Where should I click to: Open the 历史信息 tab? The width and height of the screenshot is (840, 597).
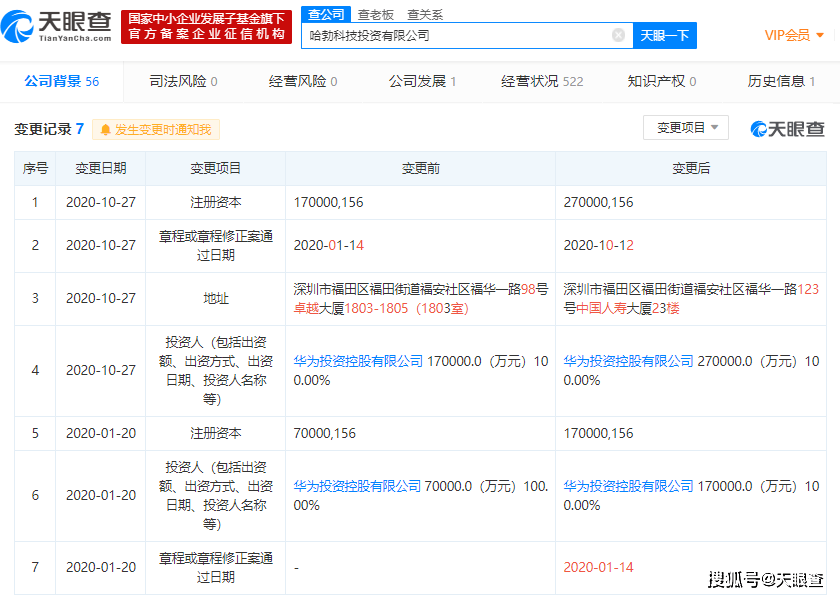[x=781, y=81]
